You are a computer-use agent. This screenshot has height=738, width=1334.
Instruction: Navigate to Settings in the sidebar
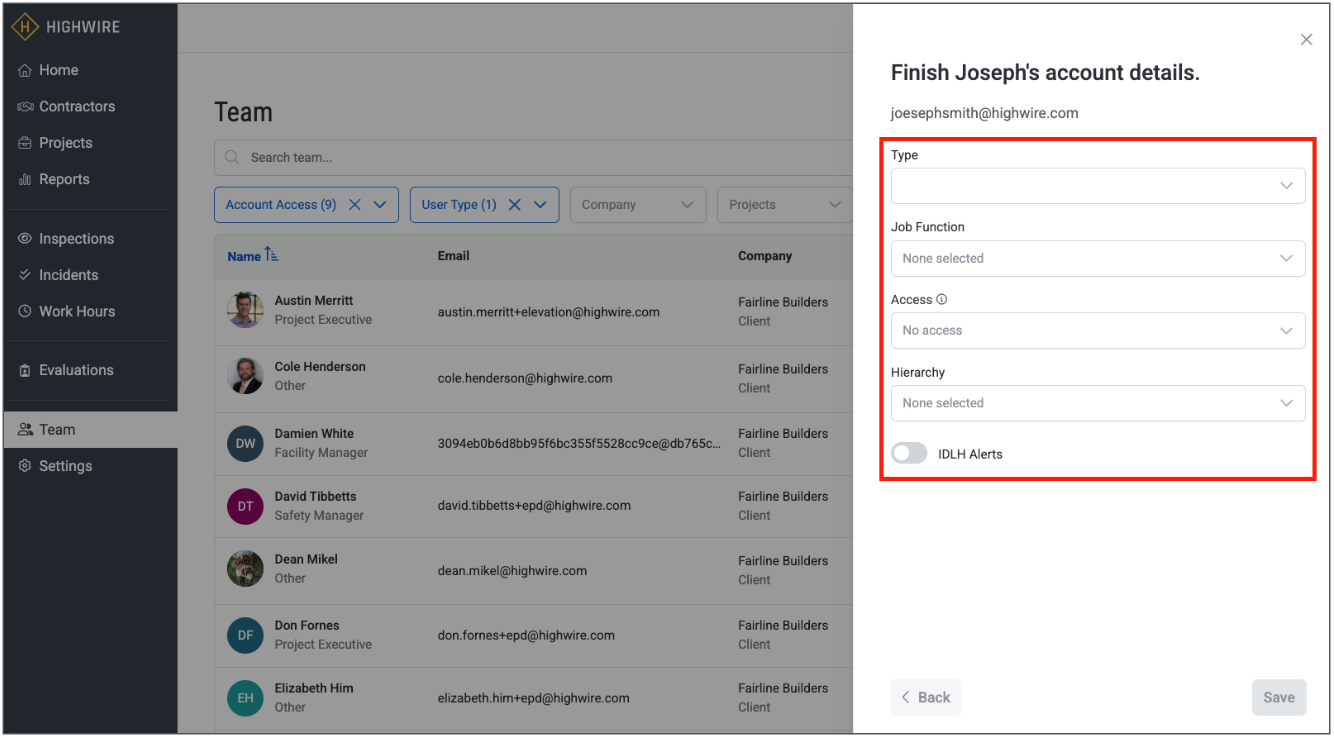(65, 466)
